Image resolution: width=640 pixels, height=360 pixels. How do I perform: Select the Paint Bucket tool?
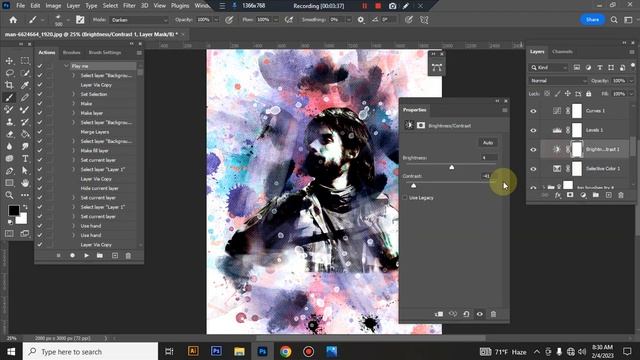(25, 134)
